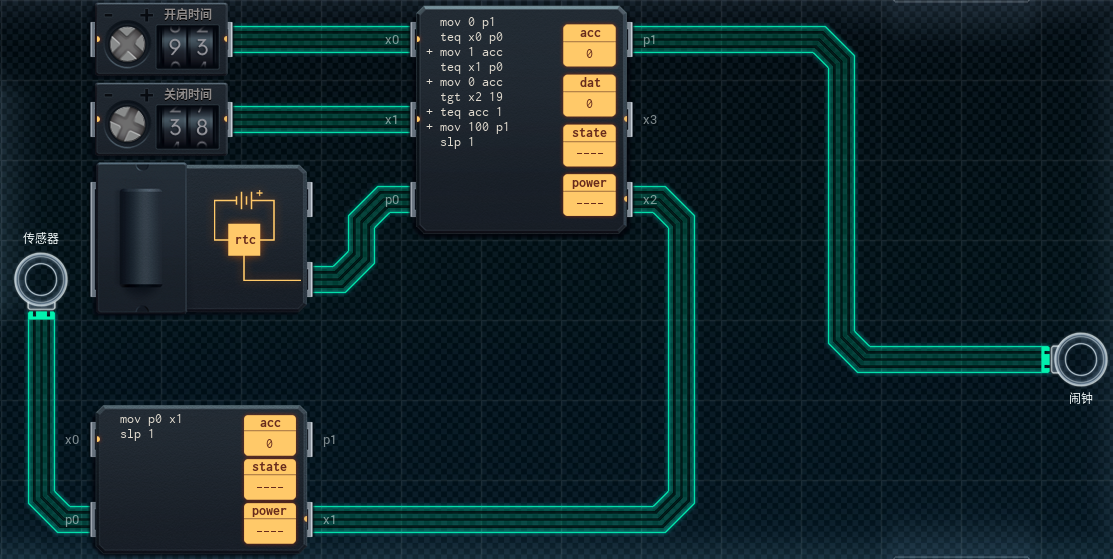Click the tens digit wheel showing 9

pos(176,46)
